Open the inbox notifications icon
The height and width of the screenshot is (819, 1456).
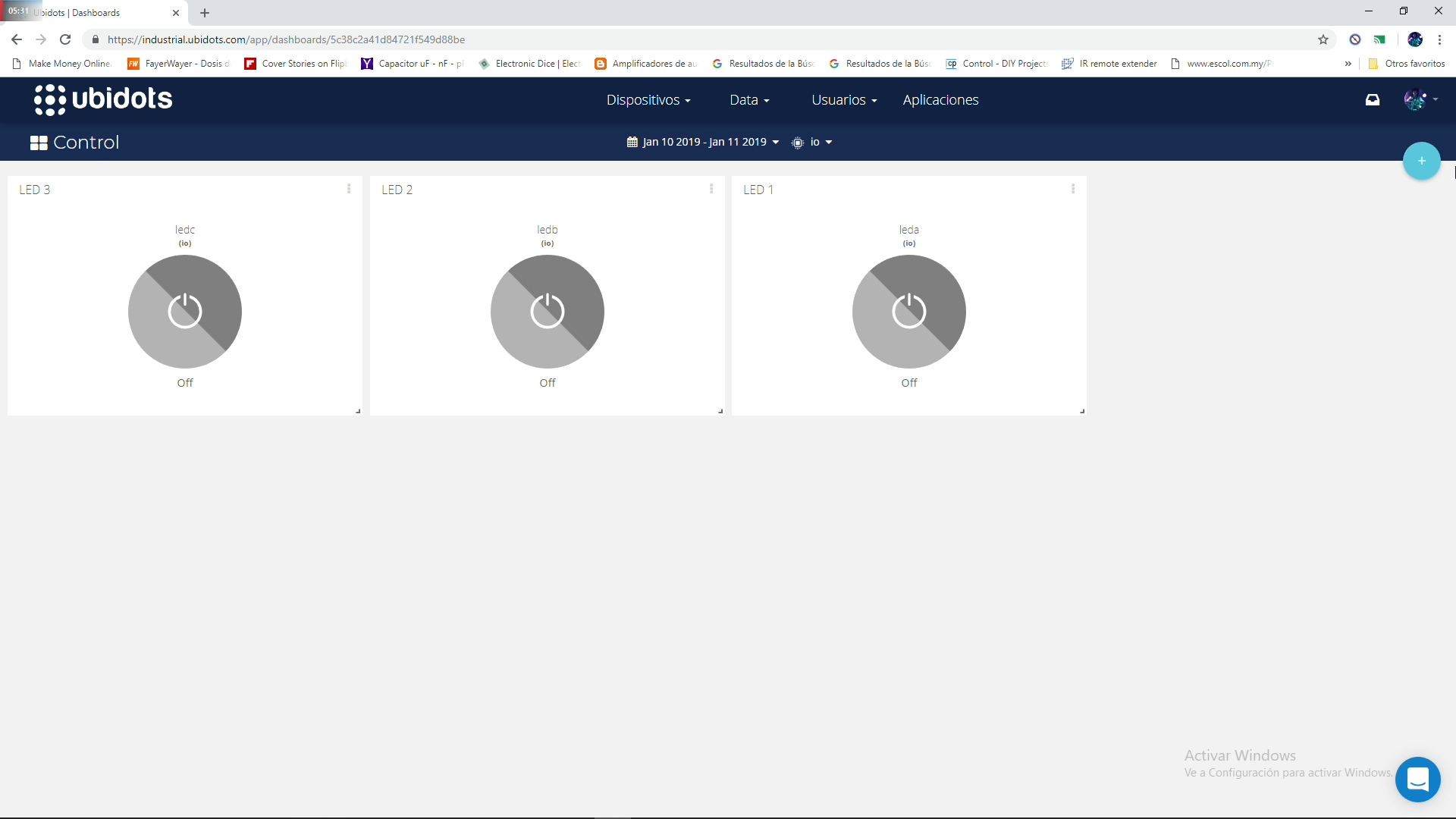1373,99
